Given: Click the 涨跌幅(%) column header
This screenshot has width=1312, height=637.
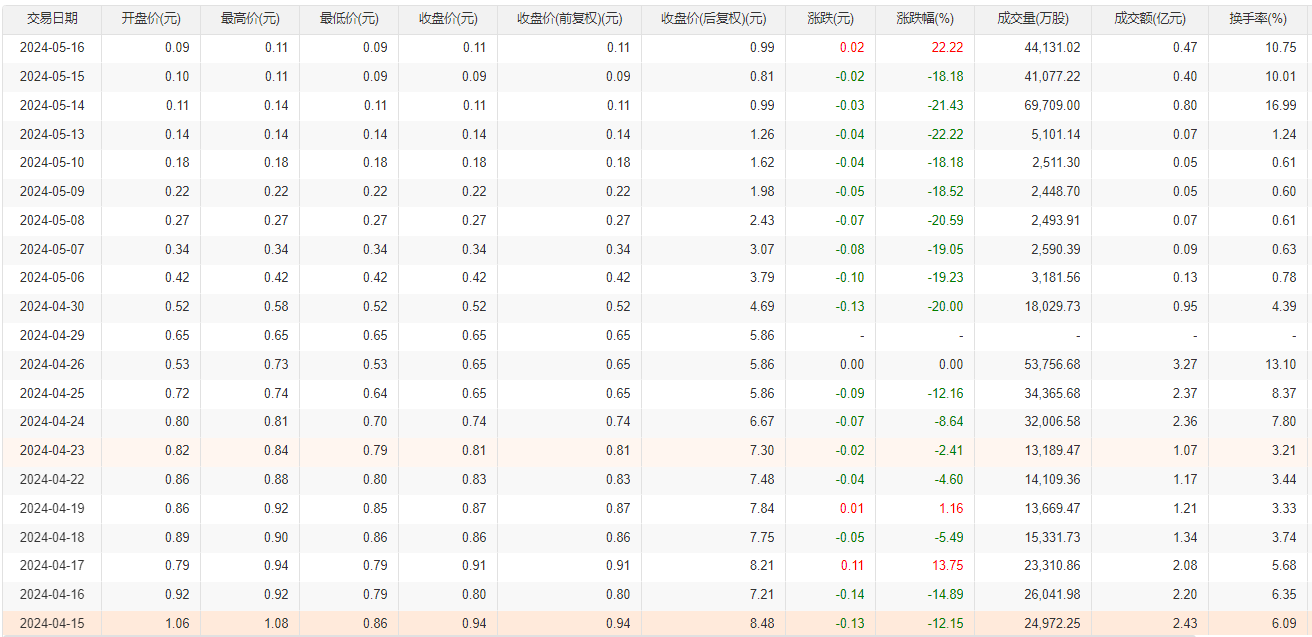Looking at the screenshot, I should [x=925, y=19].
